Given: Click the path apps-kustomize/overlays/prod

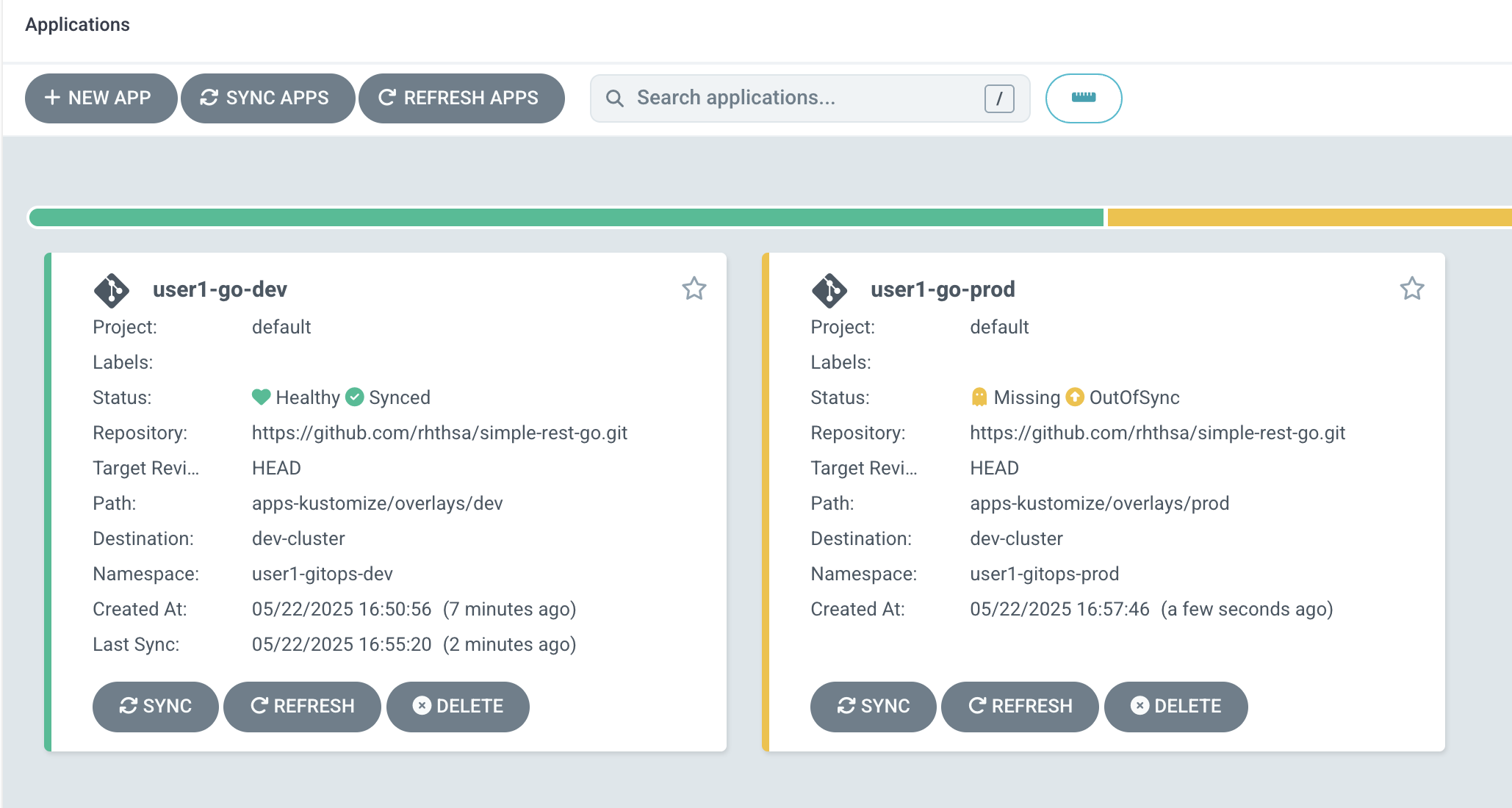Looking at the screenshot, I should (1099, 503).
